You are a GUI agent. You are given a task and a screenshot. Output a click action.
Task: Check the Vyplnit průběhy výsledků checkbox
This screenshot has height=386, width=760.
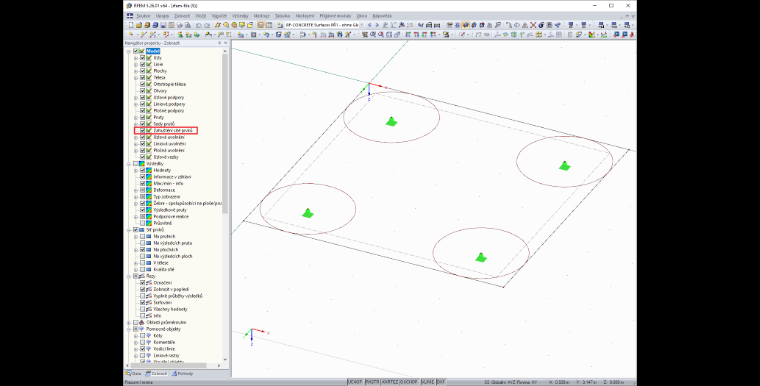click(142, 296)
